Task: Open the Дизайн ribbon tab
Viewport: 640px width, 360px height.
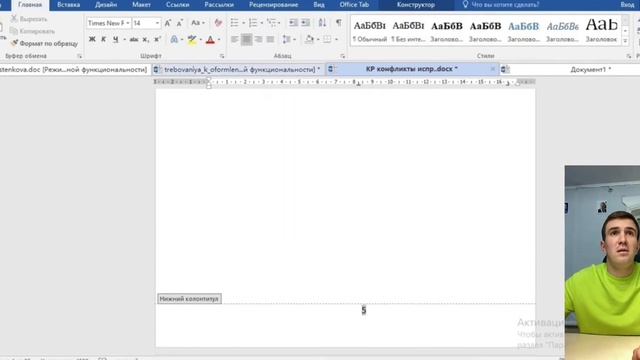Action: pos(106,5)
